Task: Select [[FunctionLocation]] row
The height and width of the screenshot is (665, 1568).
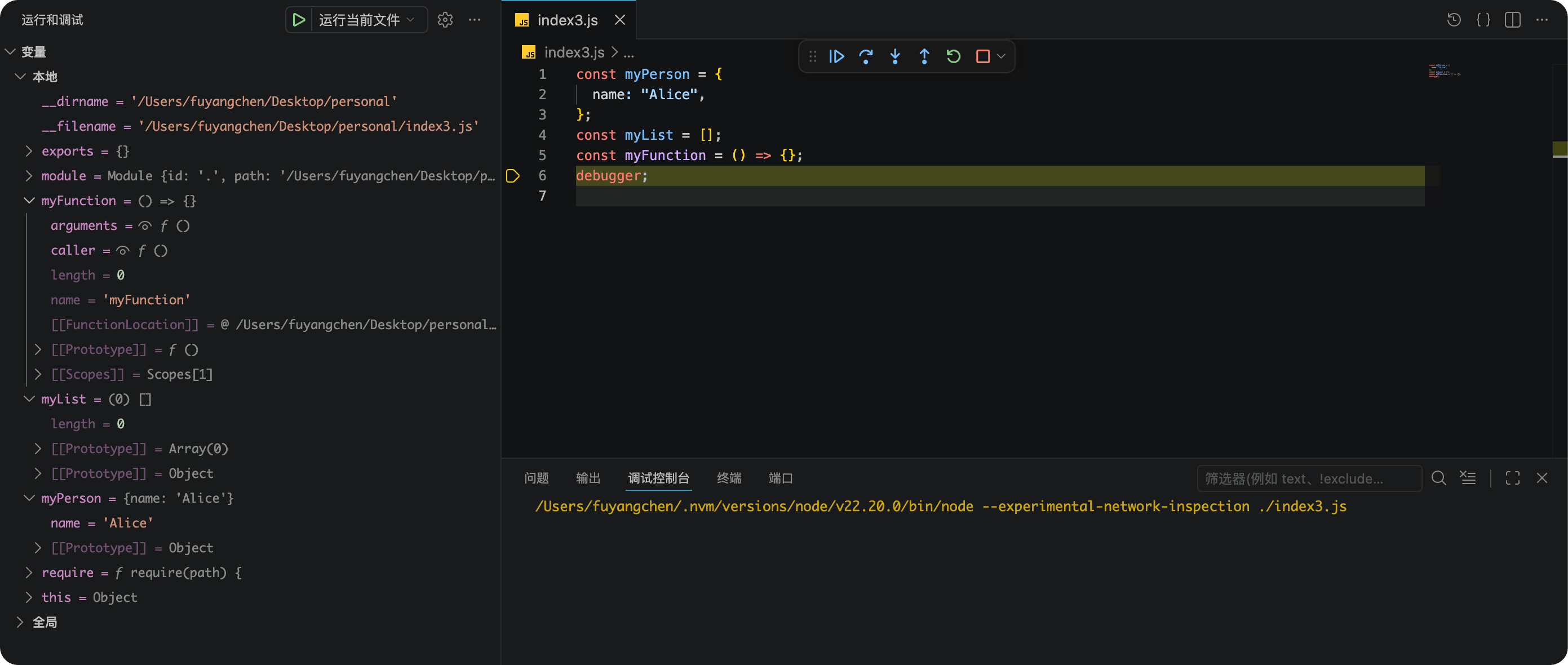Action: [x=250, y=325]
